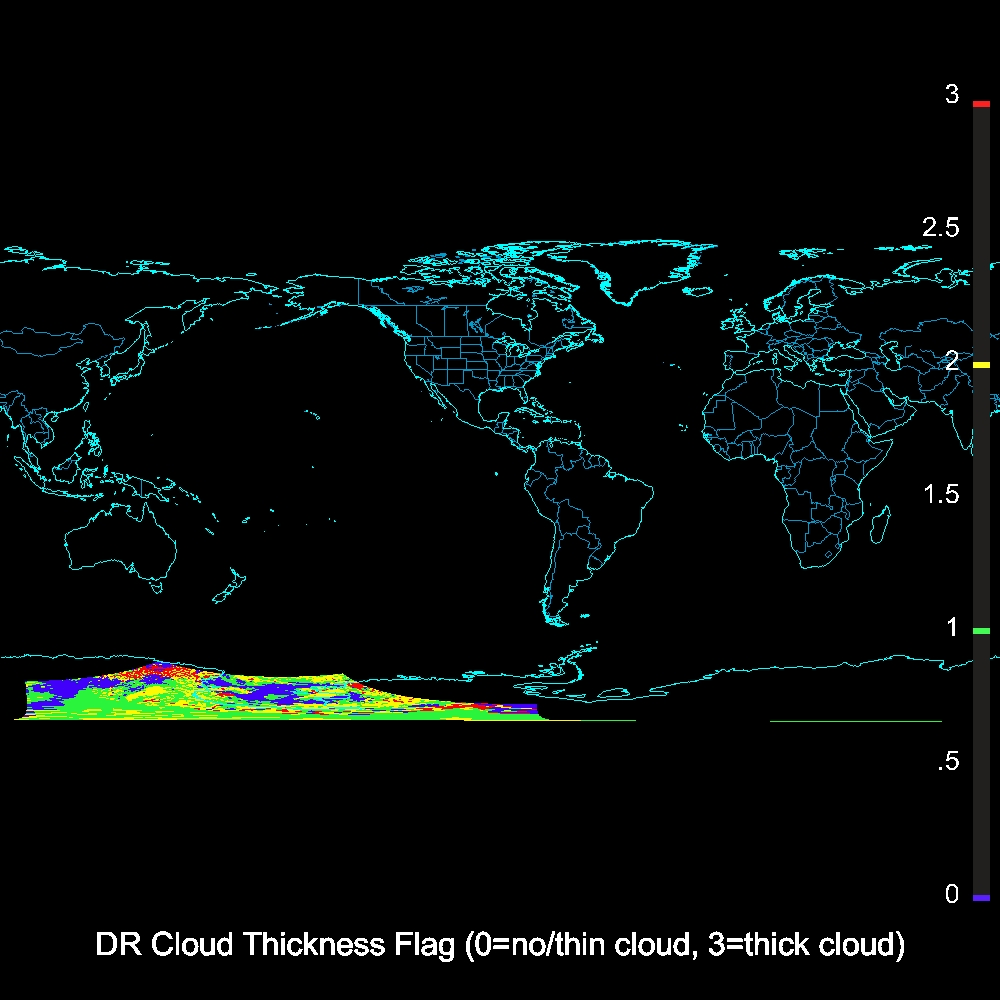Select the 2.5 label on the colorbar
This screenshot has height=1000, width=1000.
(x=940, y=228)
